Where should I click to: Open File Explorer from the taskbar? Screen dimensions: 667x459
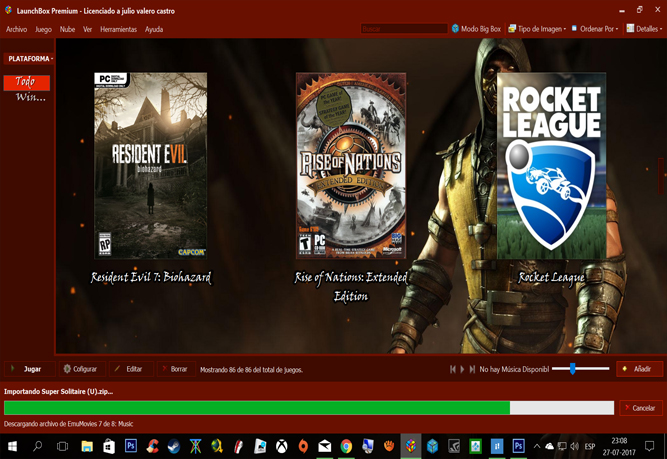click(x=87, y=446)
